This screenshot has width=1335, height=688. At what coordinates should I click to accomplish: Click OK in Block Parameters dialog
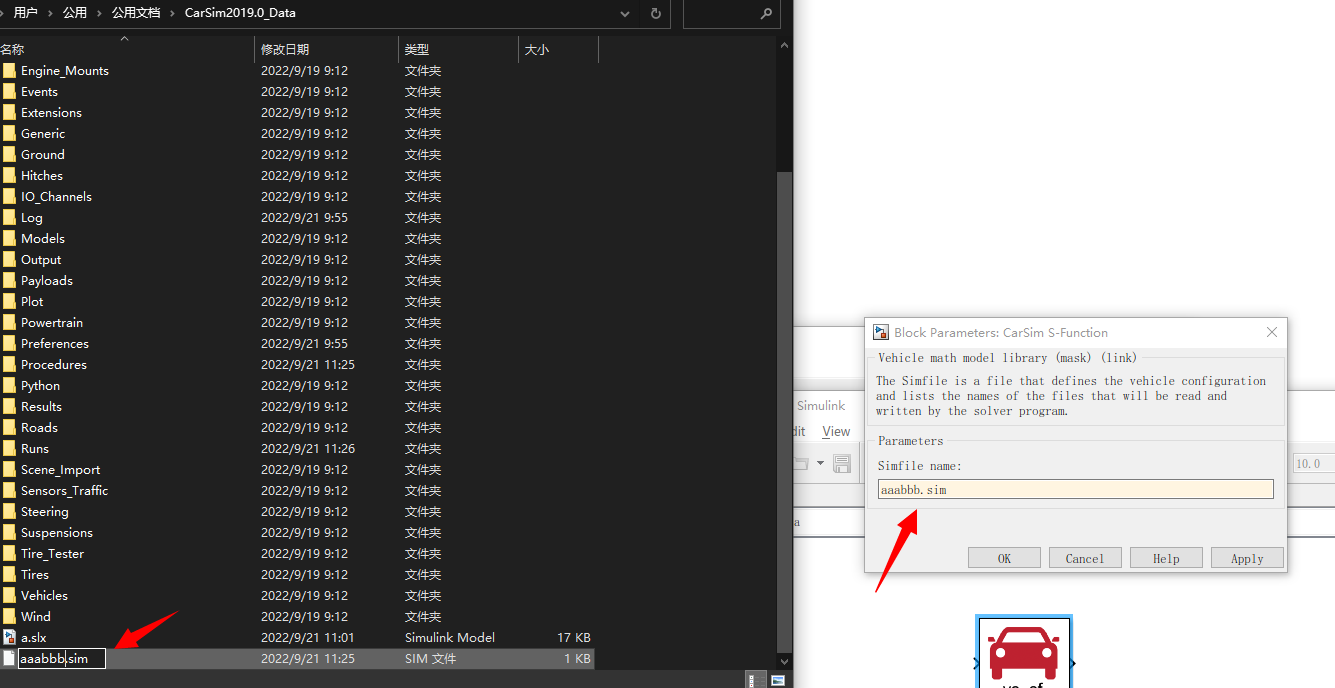(1004, 558)
